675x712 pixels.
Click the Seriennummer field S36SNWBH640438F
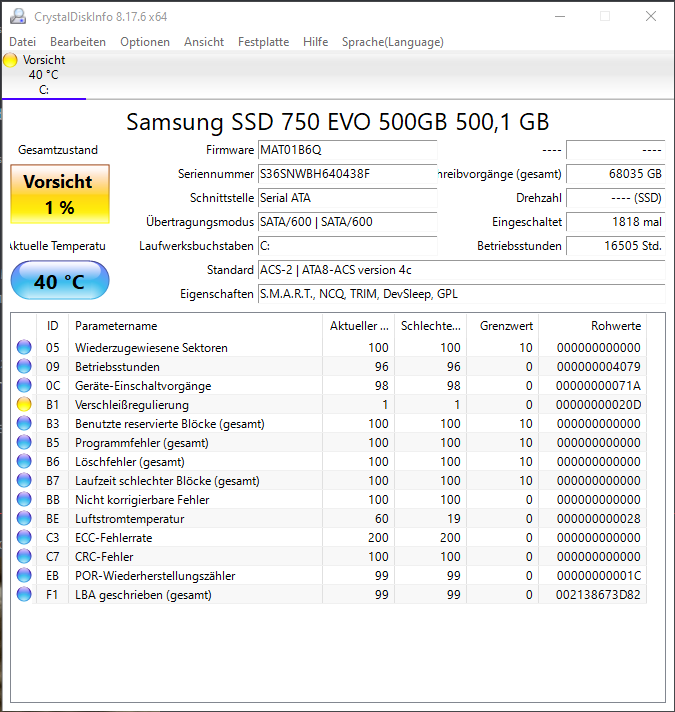[348, 174]
